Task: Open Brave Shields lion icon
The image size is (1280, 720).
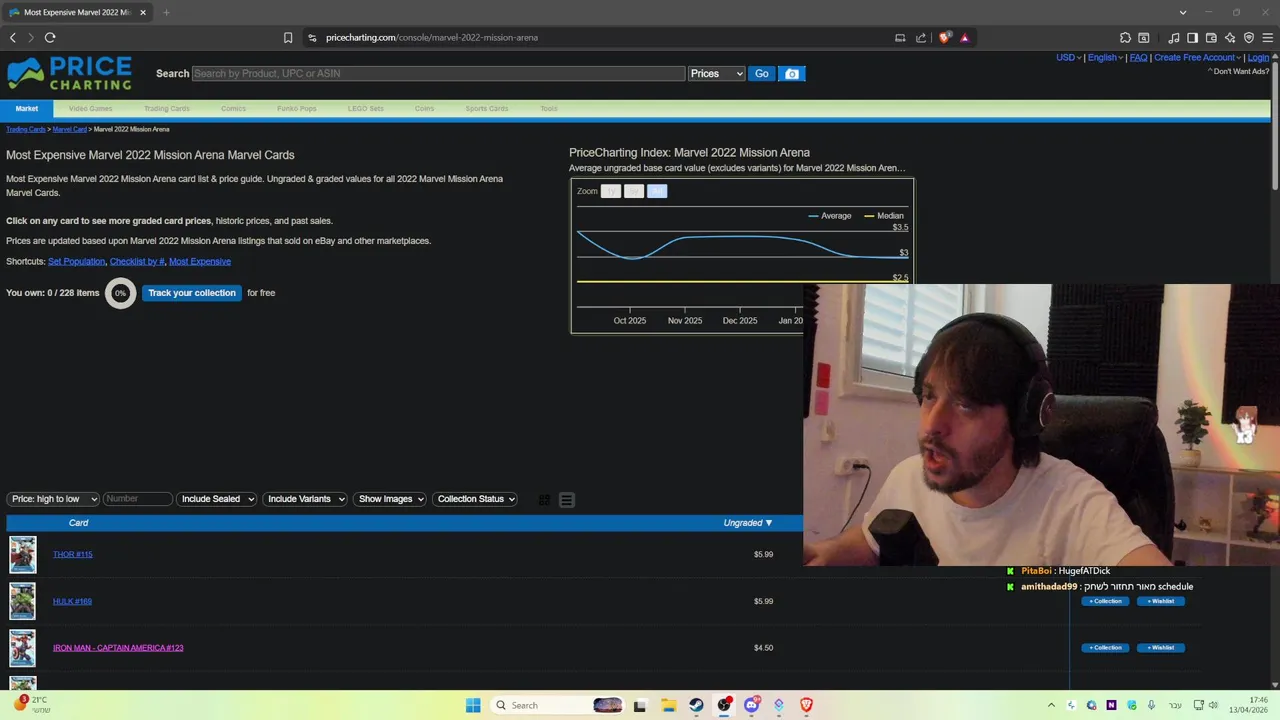Action: click(x=944, y=38)
